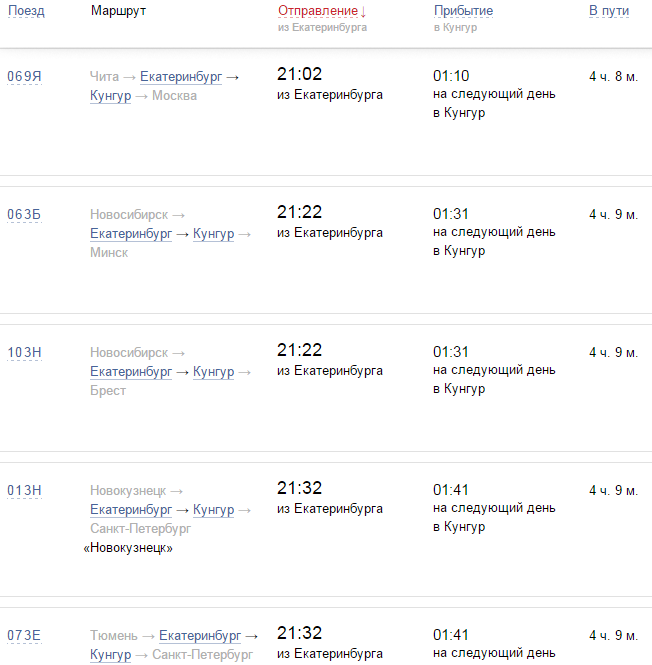Open Кунгур link in train 073Е route

click(110, 655)
